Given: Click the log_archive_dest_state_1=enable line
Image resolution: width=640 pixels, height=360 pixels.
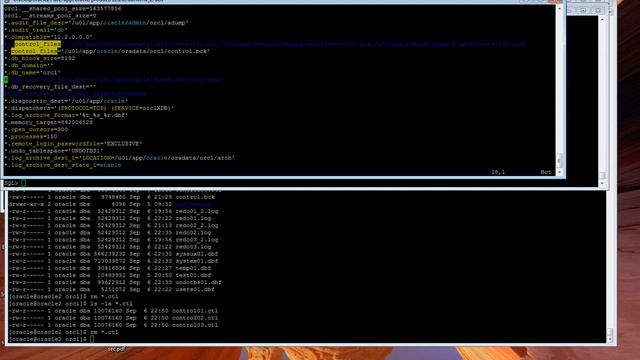Looking at the screenshot, I should 63,165.
